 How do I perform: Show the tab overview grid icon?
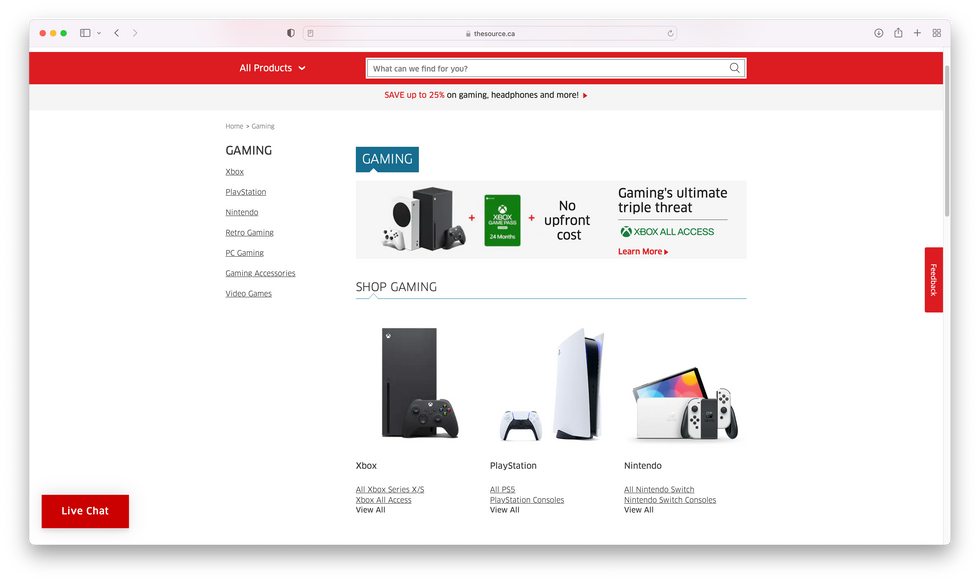[936, 33]
